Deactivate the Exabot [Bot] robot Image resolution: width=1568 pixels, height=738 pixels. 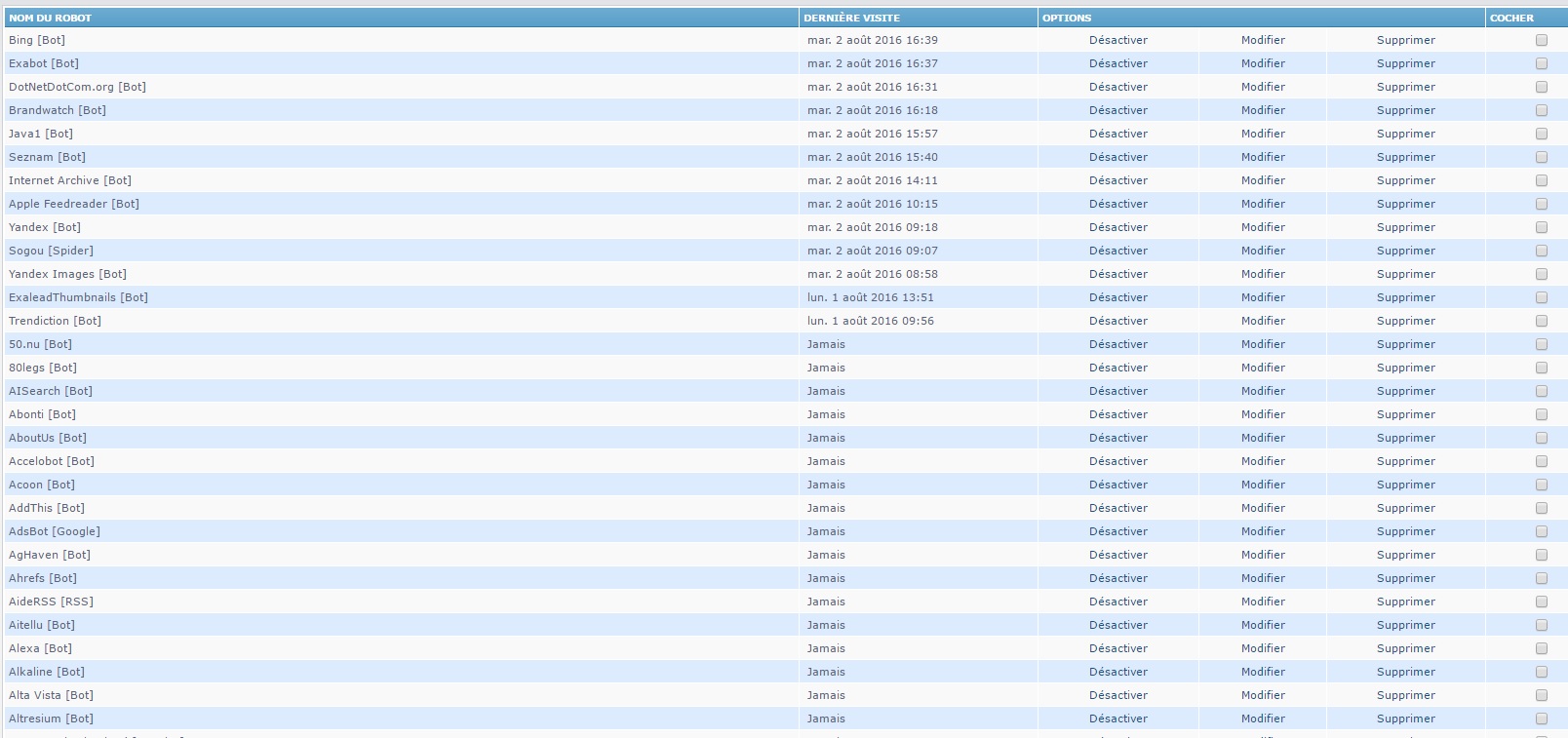coord(1118,63)
